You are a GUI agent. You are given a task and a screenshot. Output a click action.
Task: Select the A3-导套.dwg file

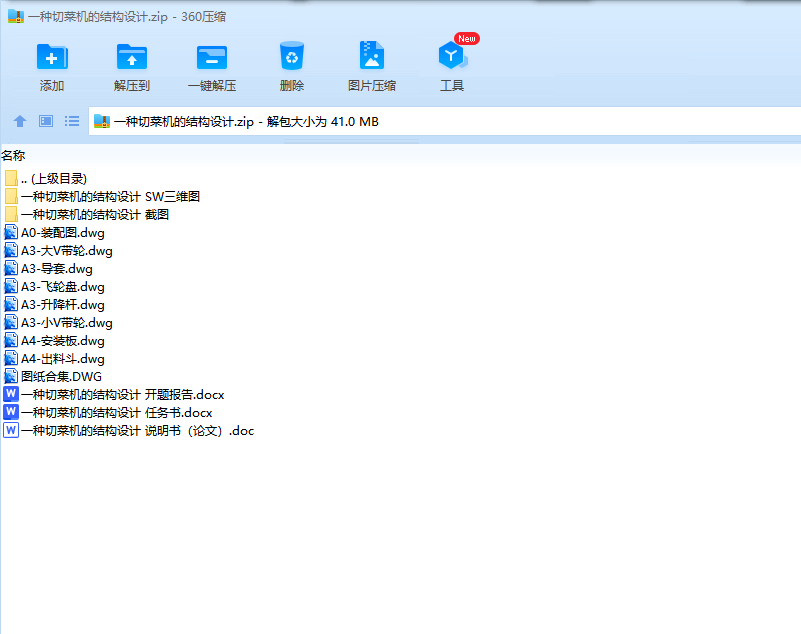[x=49, y=269]
